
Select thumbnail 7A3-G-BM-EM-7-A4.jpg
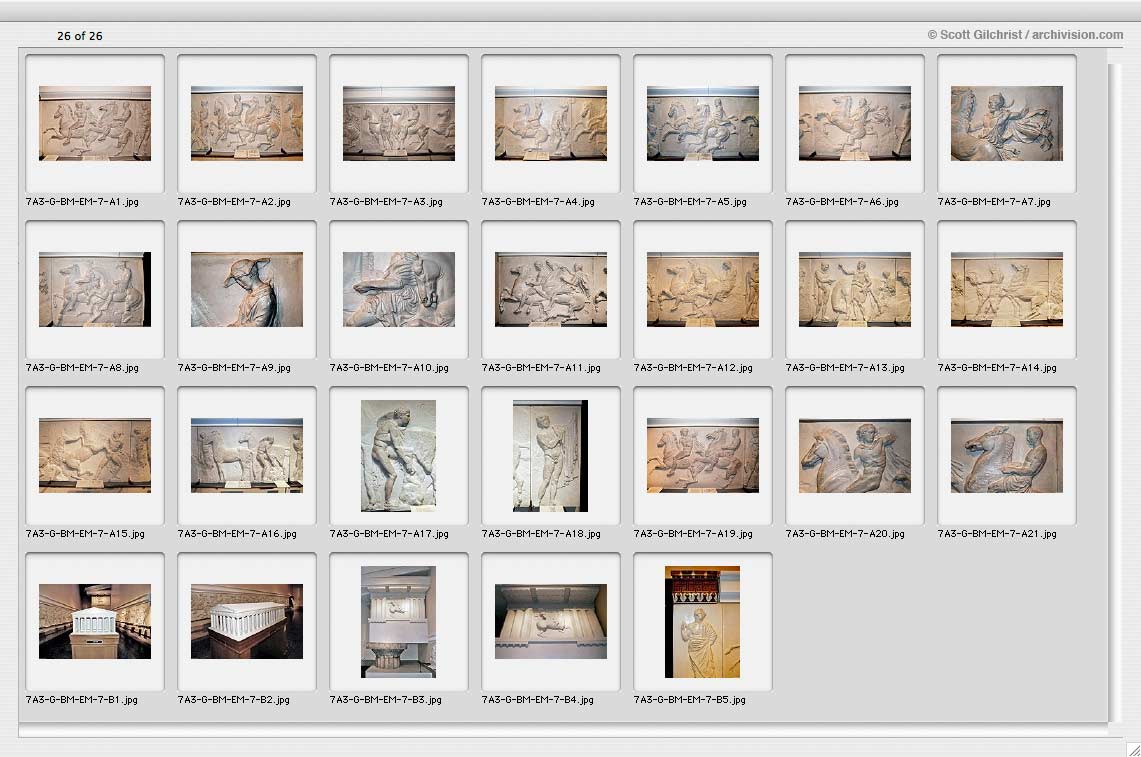pos(551,123)
